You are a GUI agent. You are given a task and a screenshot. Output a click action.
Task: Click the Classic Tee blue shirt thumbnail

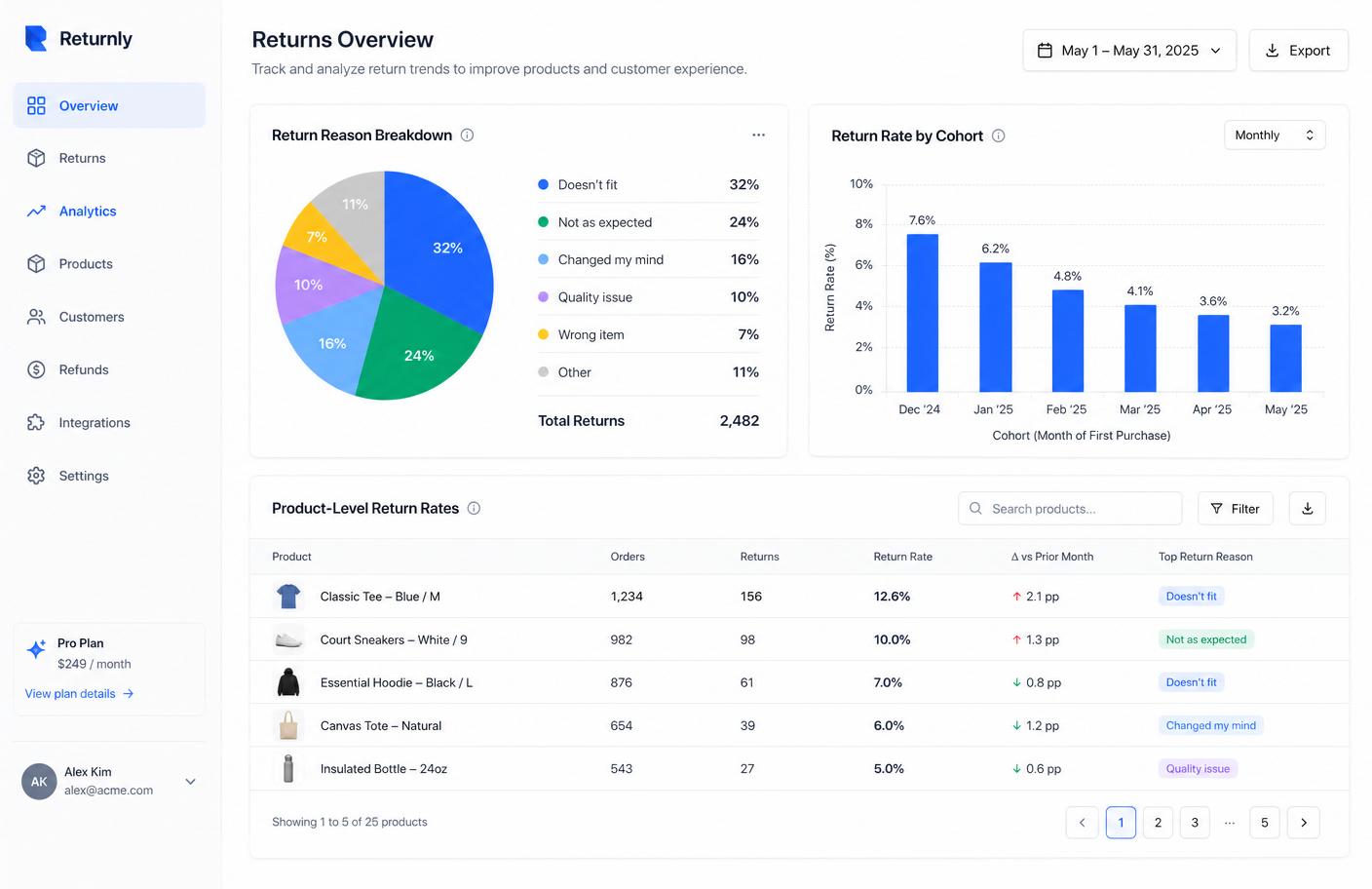coord(288,596)
